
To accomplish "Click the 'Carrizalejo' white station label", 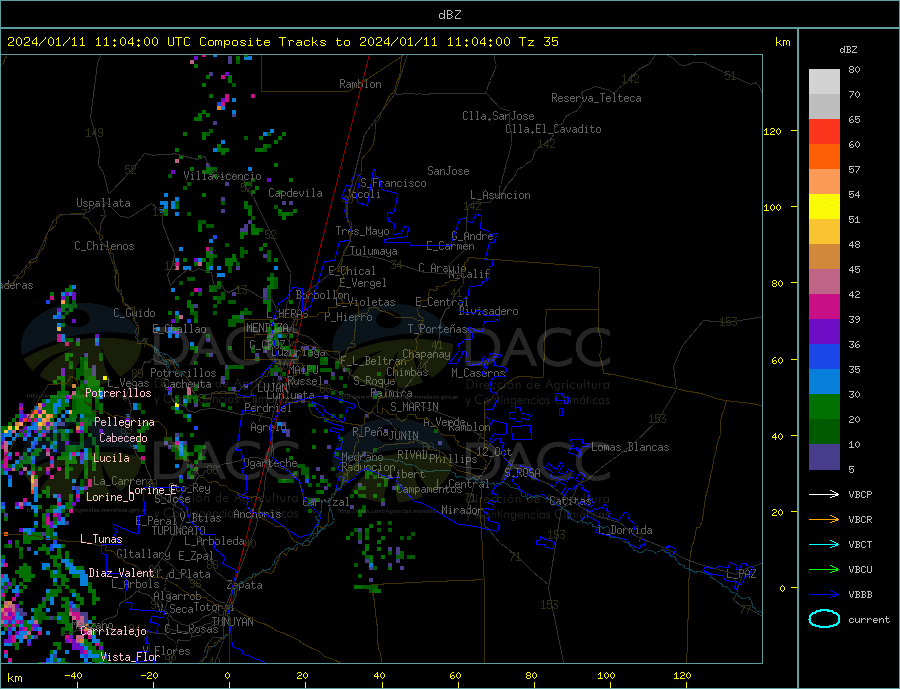I will pos(114,631).
